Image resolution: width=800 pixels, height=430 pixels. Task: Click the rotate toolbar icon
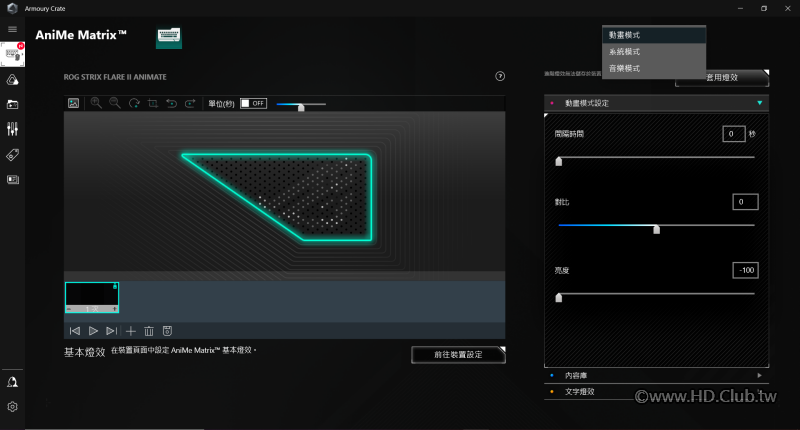tap(134, 104)
